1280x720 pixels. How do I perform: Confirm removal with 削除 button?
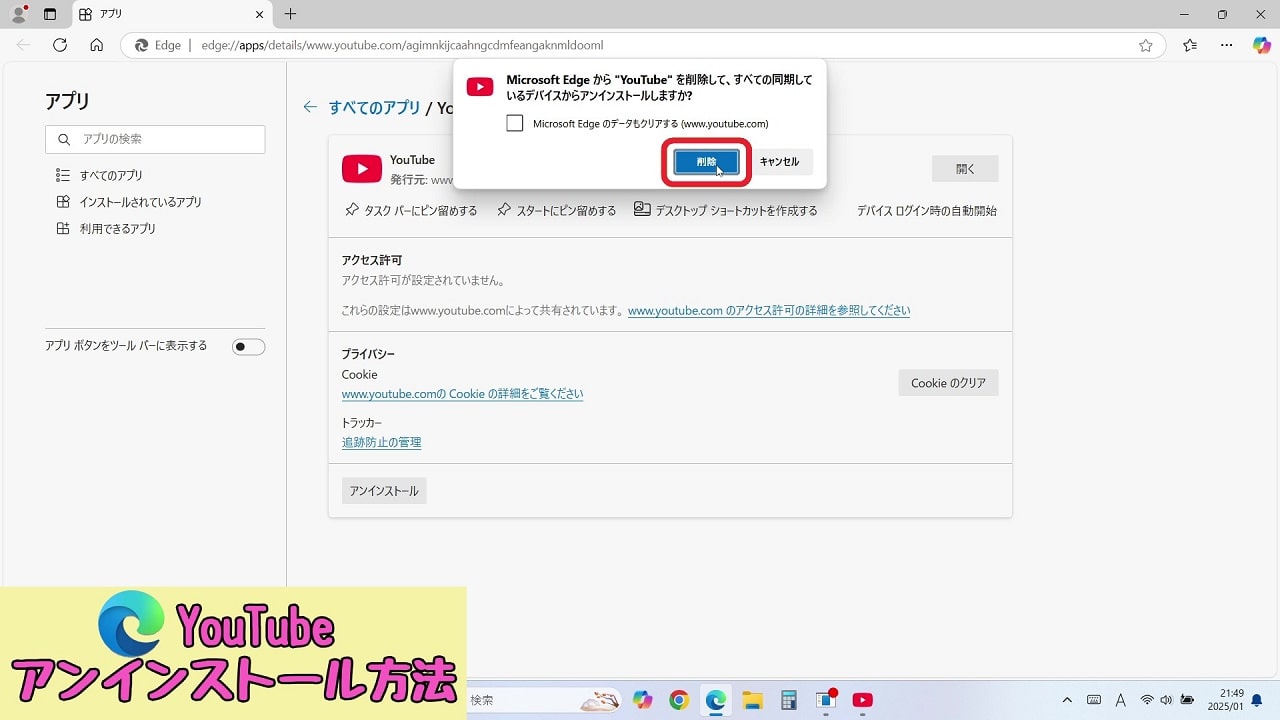point(706,161)
